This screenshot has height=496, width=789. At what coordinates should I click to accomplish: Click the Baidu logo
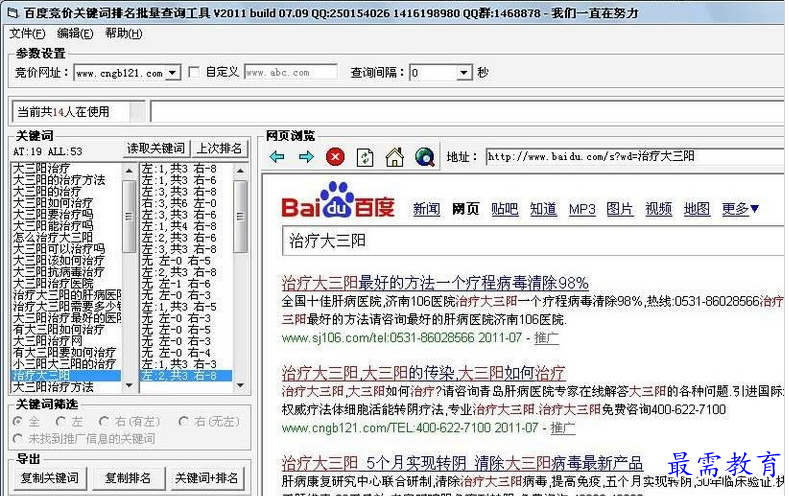[338, 200]
